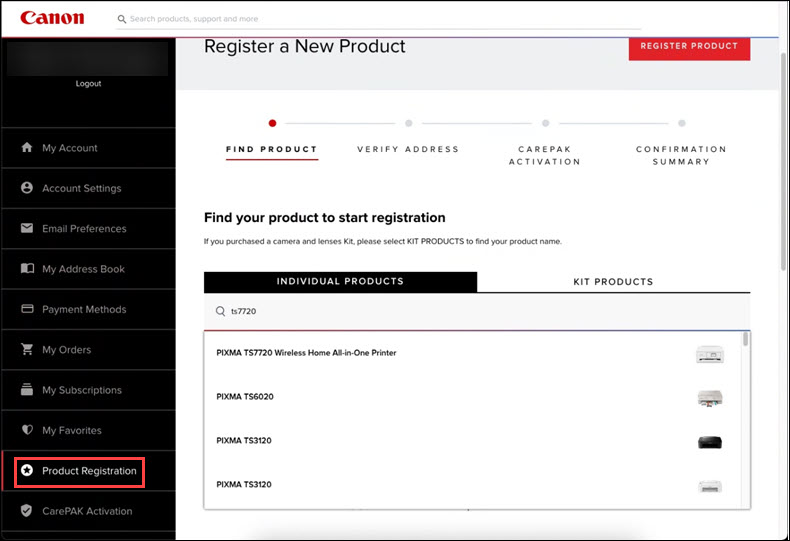Screen dimensions: 790x541
Task: Click the Confirmation Summary step dot
Action: click(682, 123)
